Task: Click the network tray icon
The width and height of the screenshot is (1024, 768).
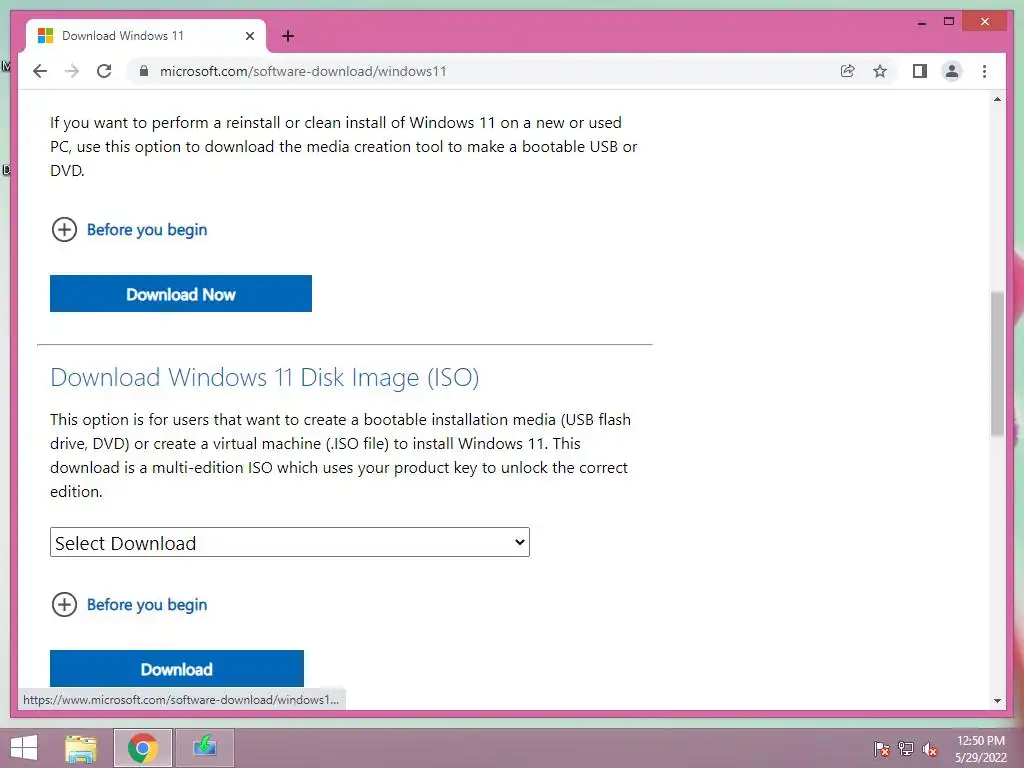Action: point(906,749)
